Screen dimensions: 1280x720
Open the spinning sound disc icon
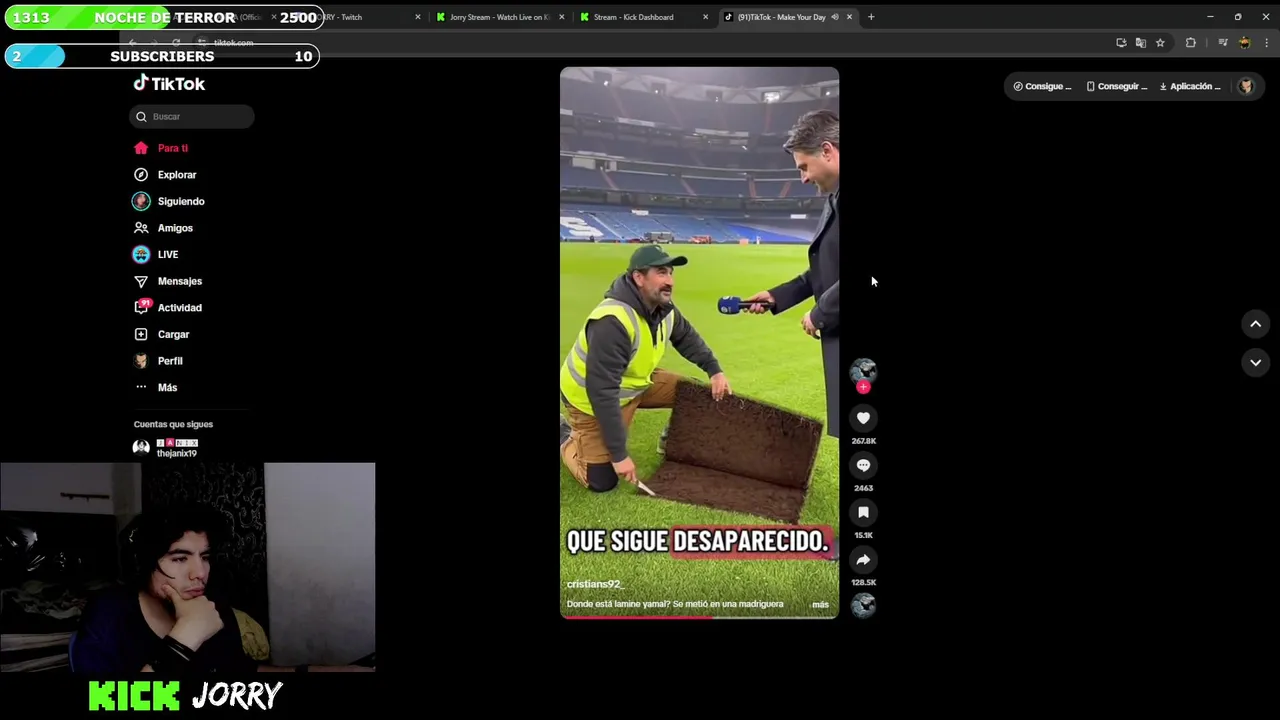click(x=863, y=605)
